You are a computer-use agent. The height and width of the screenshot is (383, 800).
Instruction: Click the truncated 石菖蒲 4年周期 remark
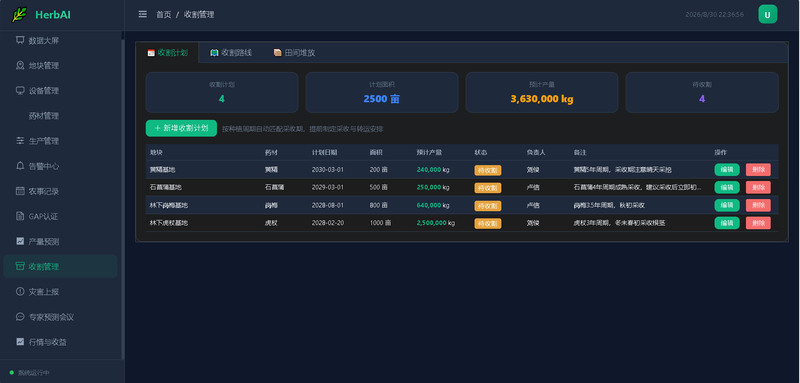coord(637,187)
